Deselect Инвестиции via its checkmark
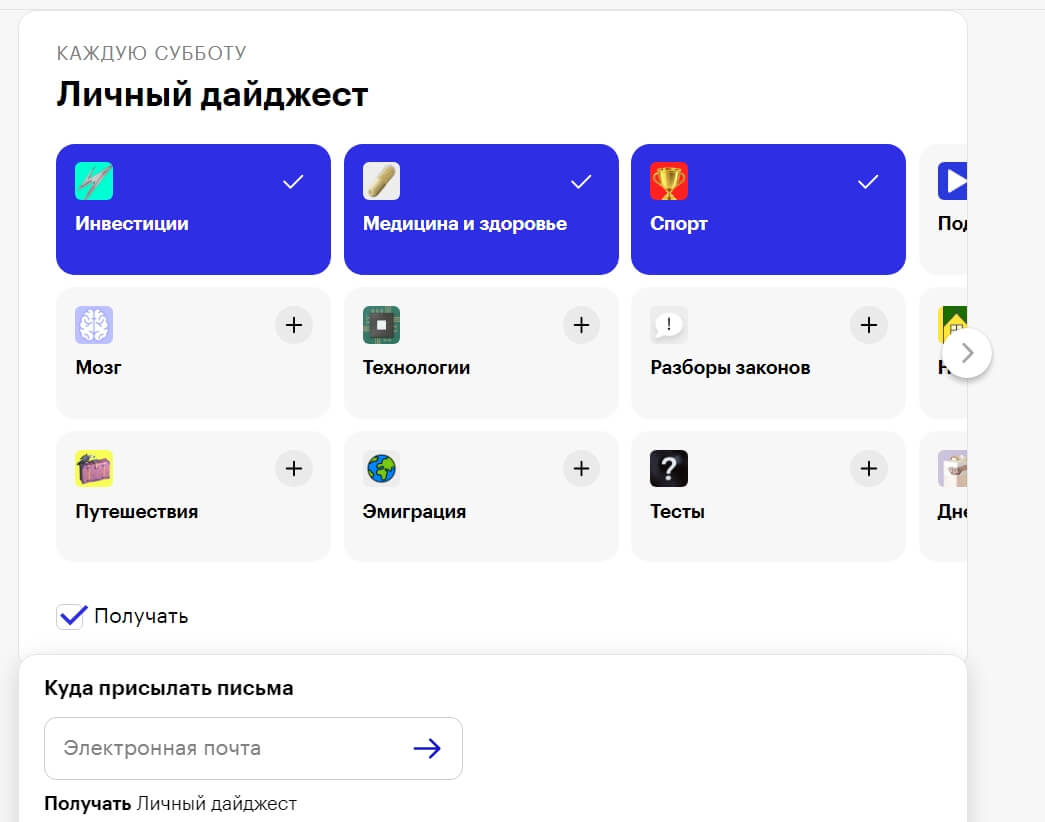The image size is (1045, 822). (293, 181)
